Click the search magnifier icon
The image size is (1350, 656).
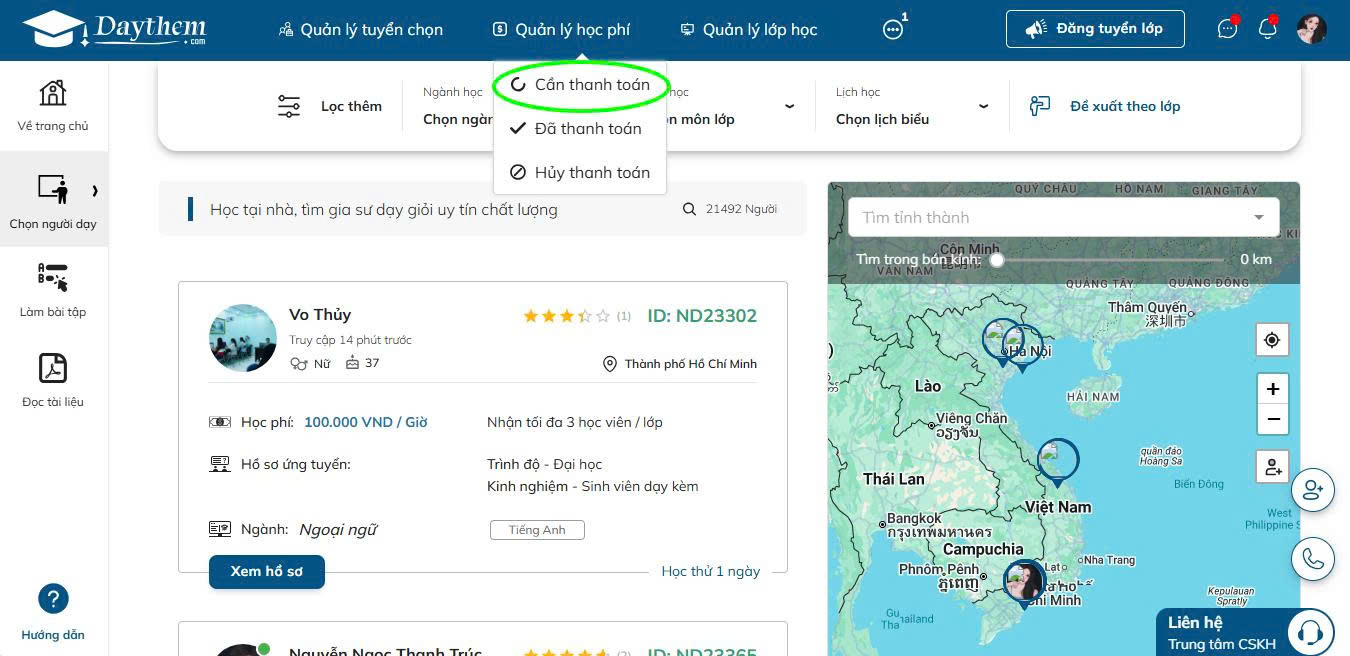(689, 210)
